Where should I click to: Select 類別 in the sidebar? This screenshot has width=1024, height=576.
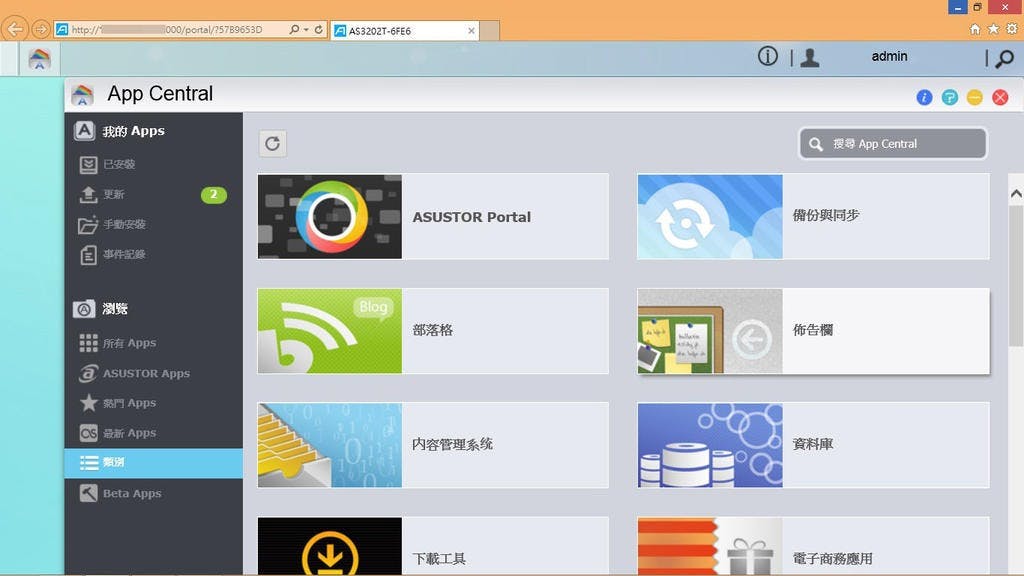(153, 462)
